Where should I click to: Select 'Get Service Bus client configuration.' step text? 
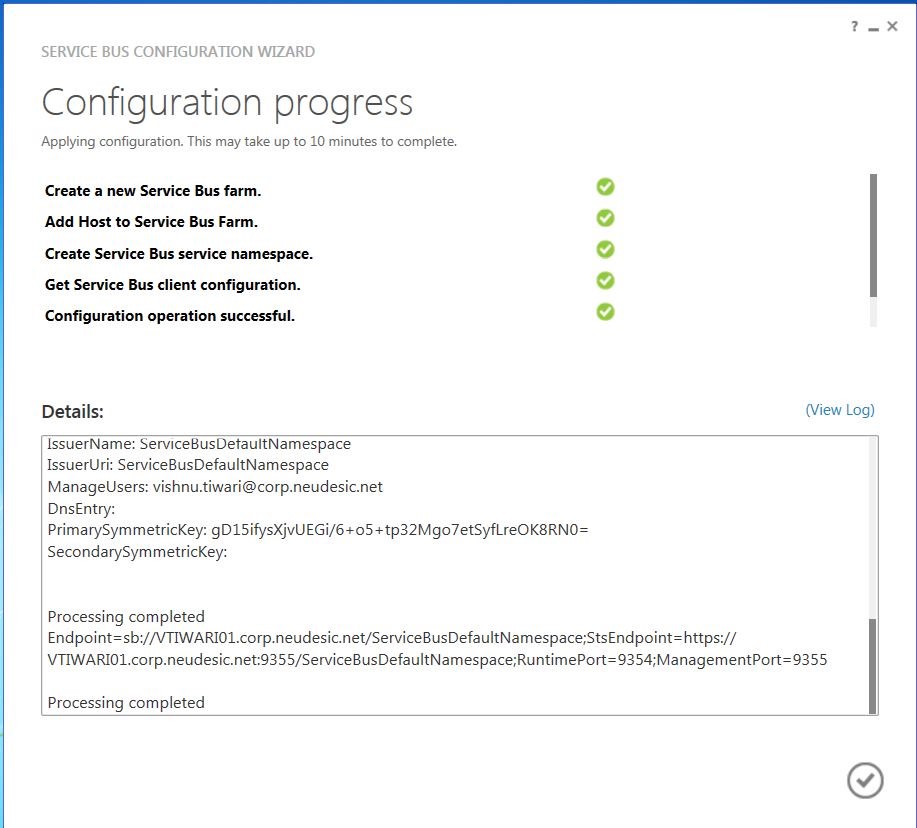point(173,285)
